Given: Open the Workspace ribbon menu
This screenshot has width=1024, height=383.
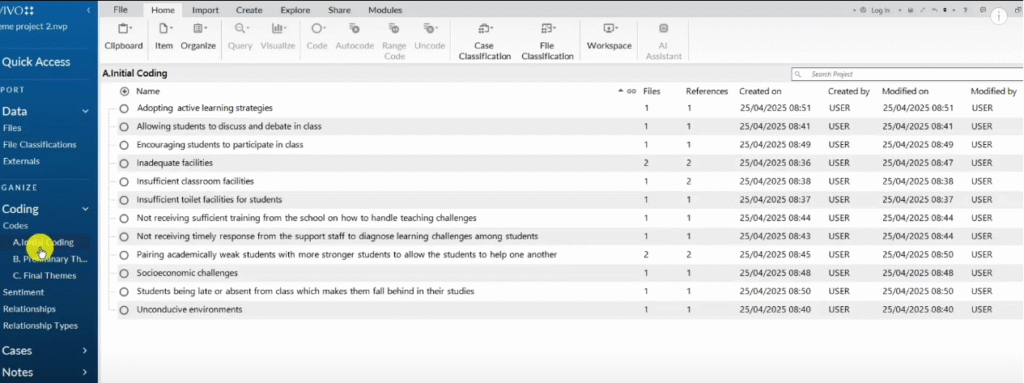Looking at the screenshot, I should coord(609,37).
